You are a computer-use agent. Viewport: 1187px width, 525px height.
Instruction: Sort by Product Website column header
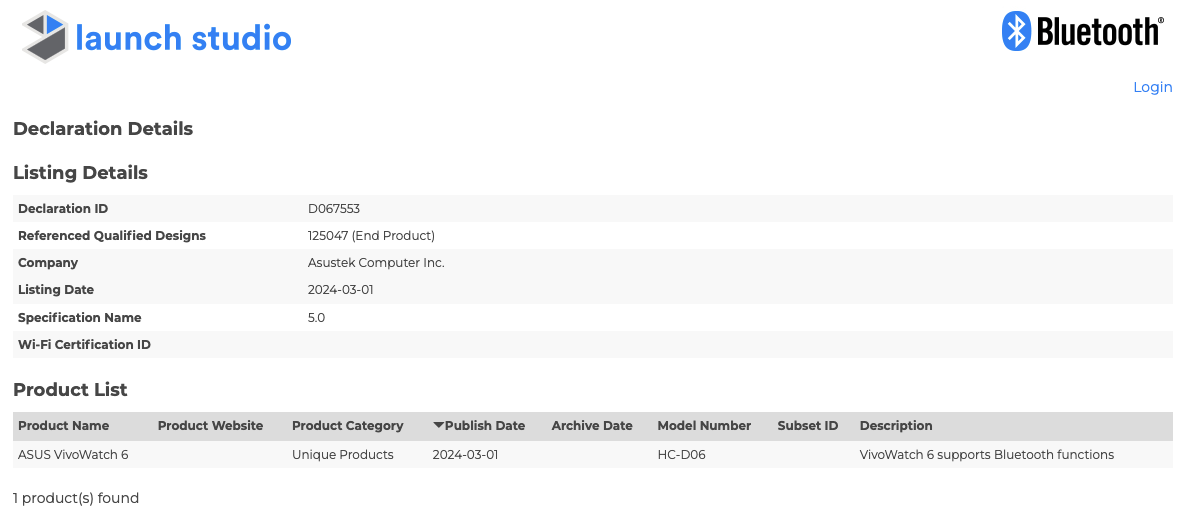(210, 425)
